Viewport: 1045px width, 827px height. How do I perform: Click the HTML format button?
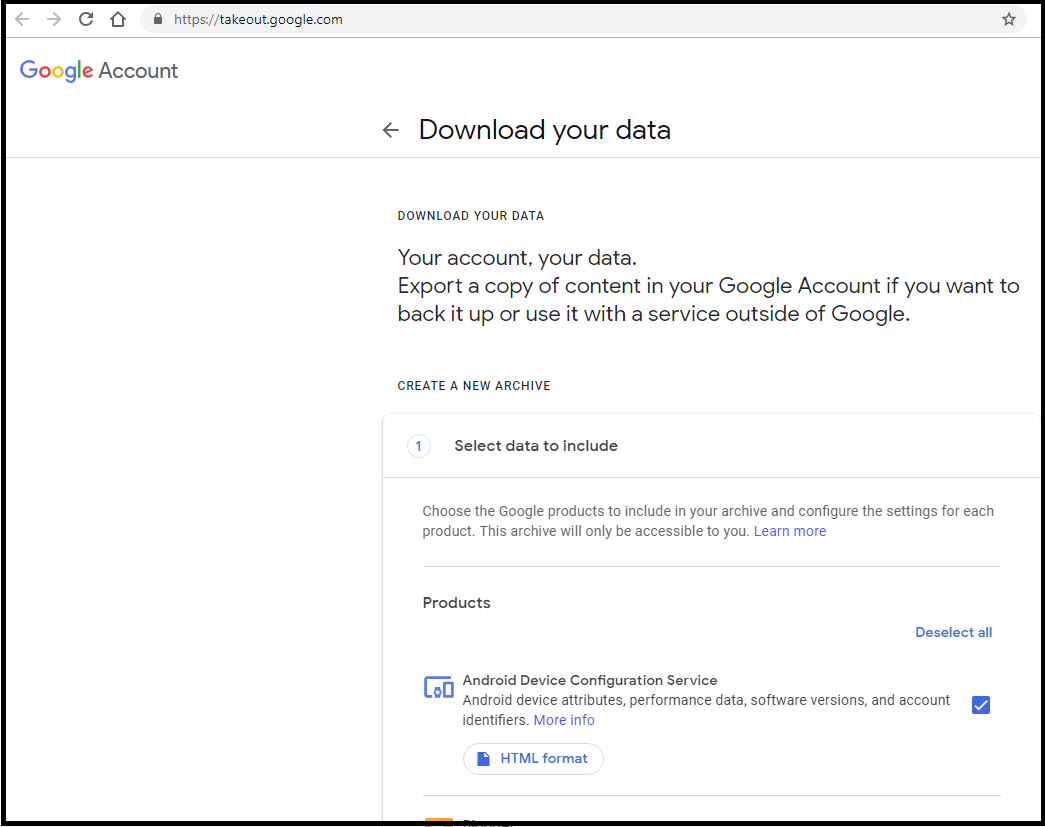click(x=533, y=759)
